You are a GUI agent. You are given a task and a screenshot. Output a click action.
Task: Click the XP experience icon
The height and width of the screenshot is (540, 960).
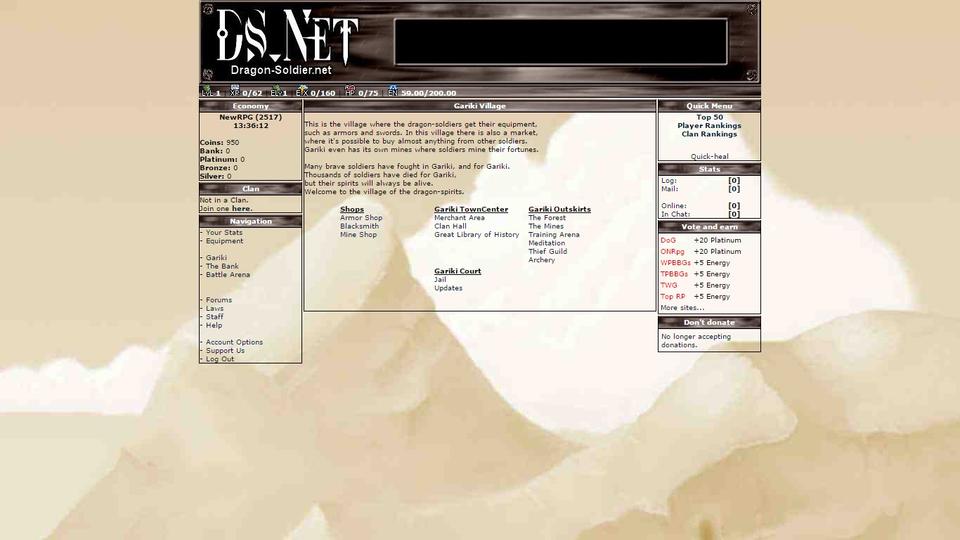234,92
